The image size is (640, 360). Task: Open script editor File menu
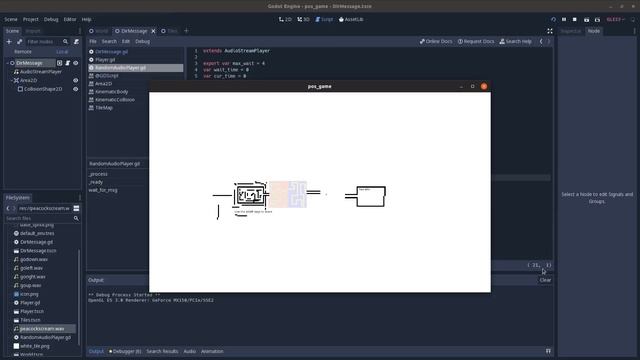coord(93,41)
